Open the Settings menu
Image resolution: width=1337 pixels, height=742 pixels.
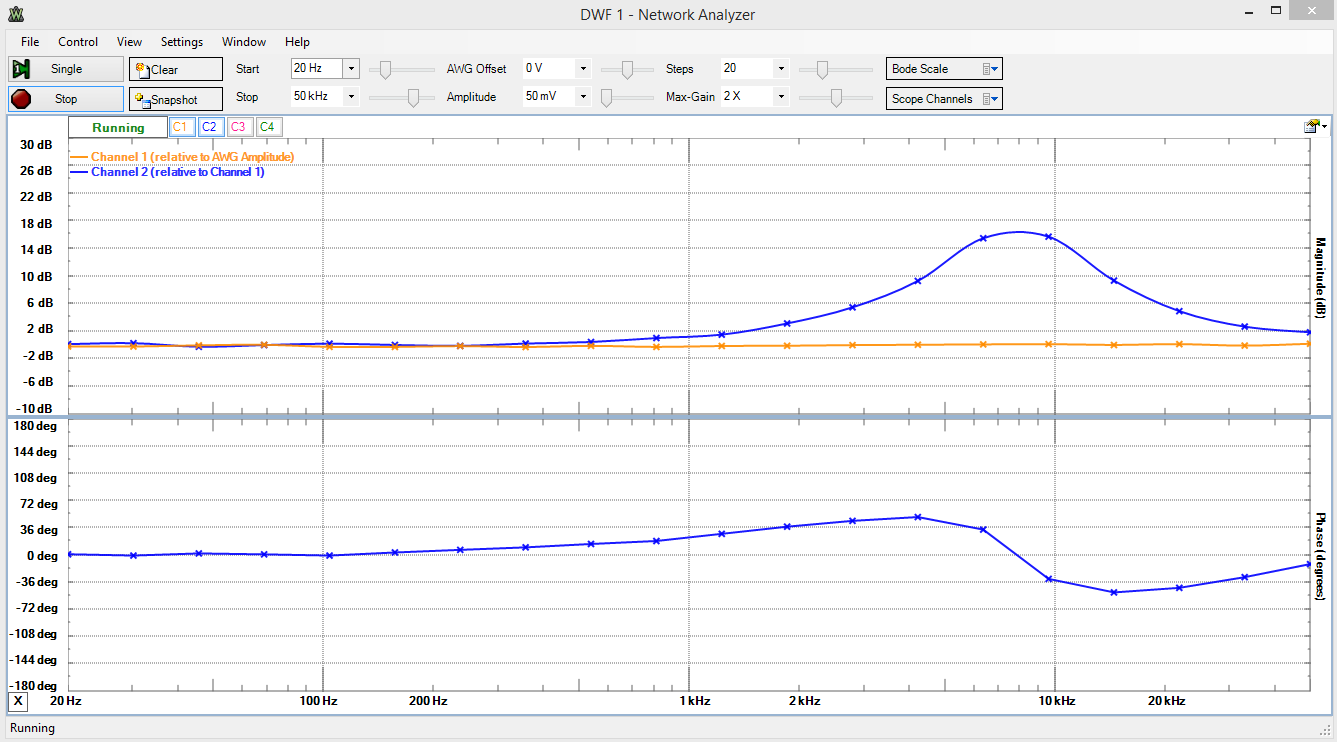tap(182, 42)
